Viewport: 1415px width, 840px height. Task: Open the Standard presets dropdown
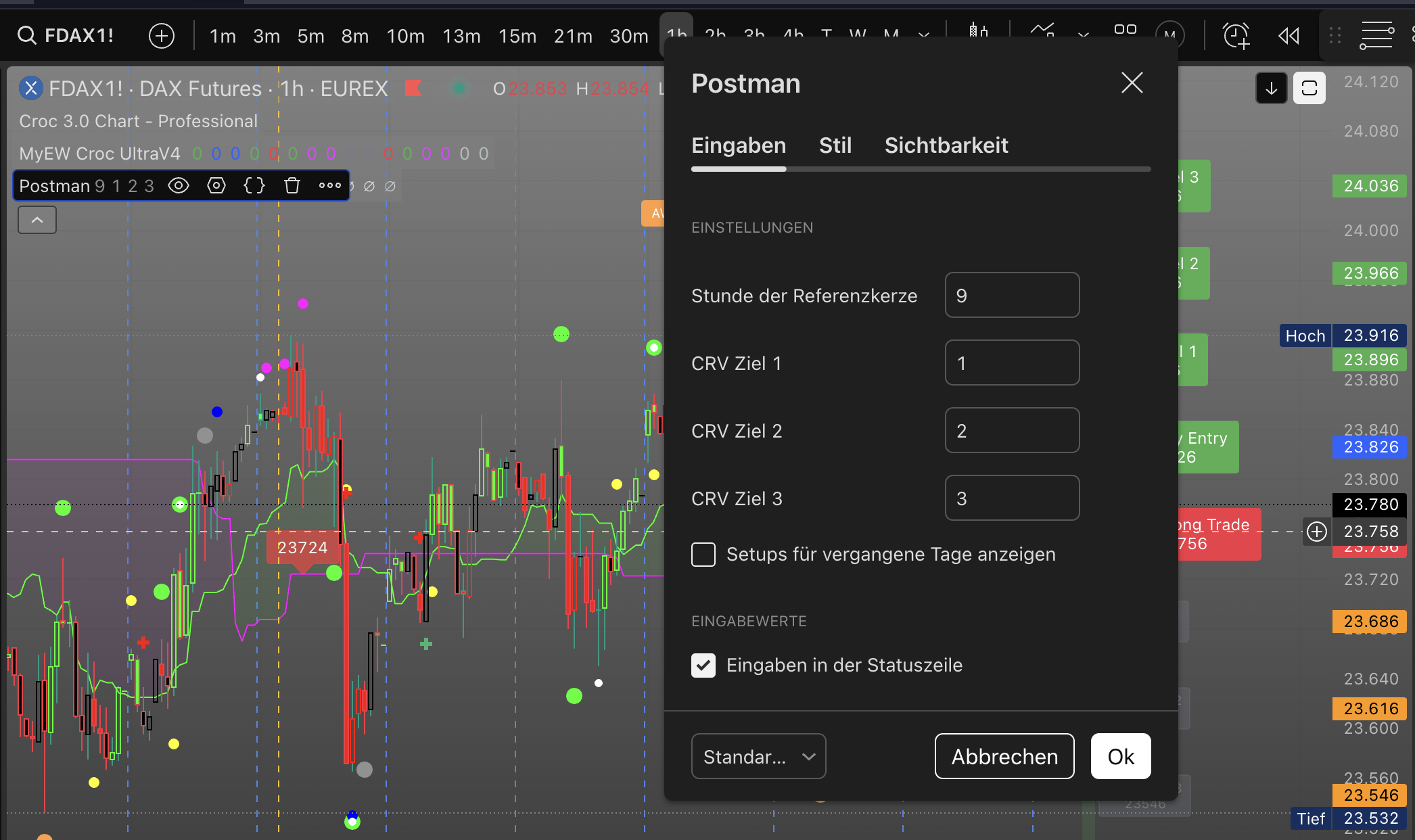[758, 756]
